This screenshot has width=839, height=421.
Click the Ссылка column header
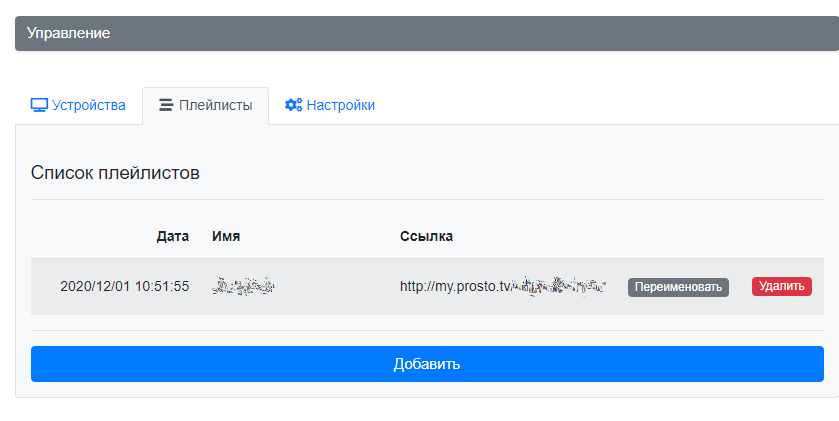[426, 236]
